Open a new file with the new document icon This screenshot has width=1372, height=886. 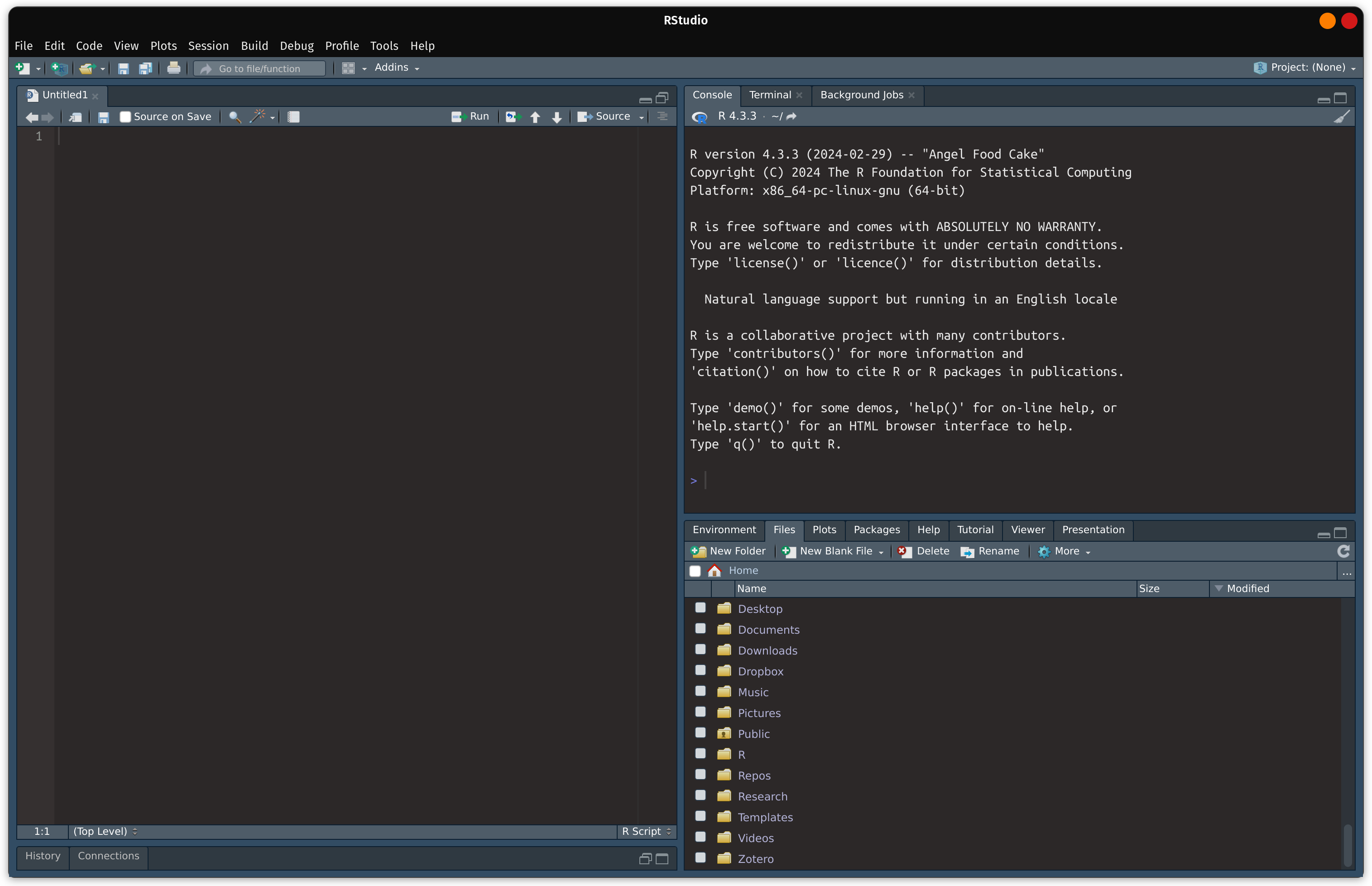point(23,68)
